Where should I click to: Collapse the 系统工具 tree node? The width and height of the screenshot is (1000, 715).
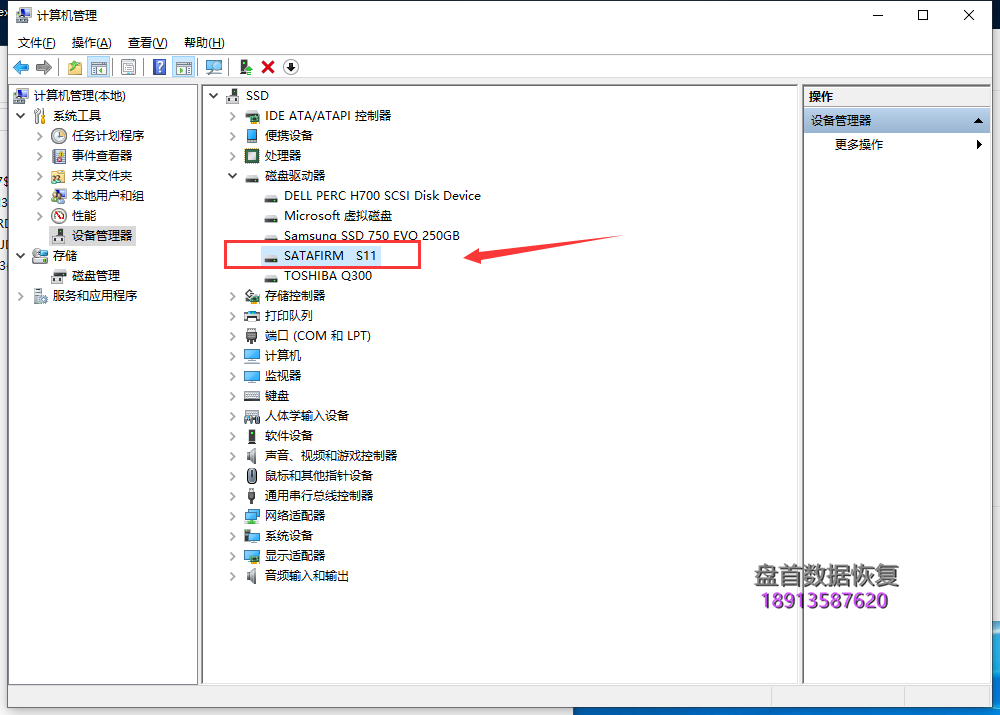pyautogui.click(x=21, y=115)
